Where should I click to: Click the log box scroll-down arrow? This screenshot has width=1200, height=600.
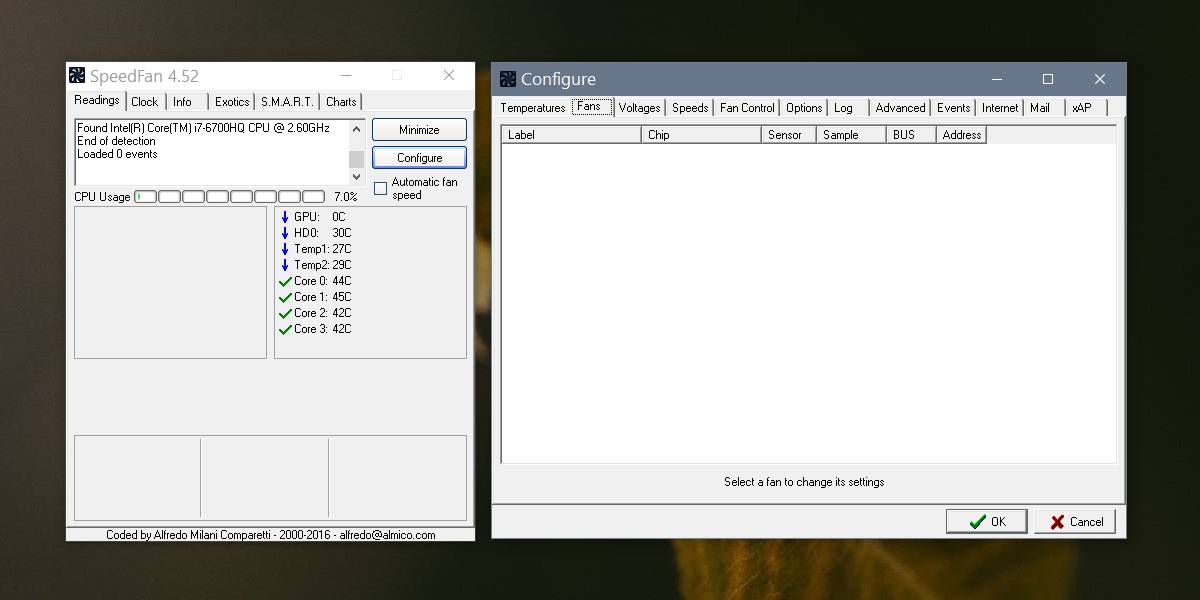point(357,177)
